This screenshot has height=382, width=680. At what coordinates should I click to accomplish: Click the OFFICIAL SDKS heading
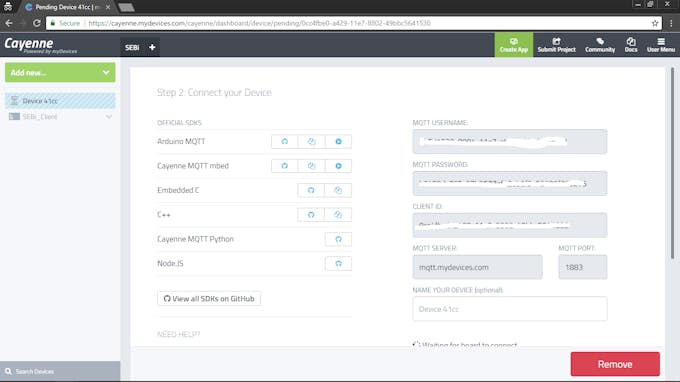coord(179,123)
